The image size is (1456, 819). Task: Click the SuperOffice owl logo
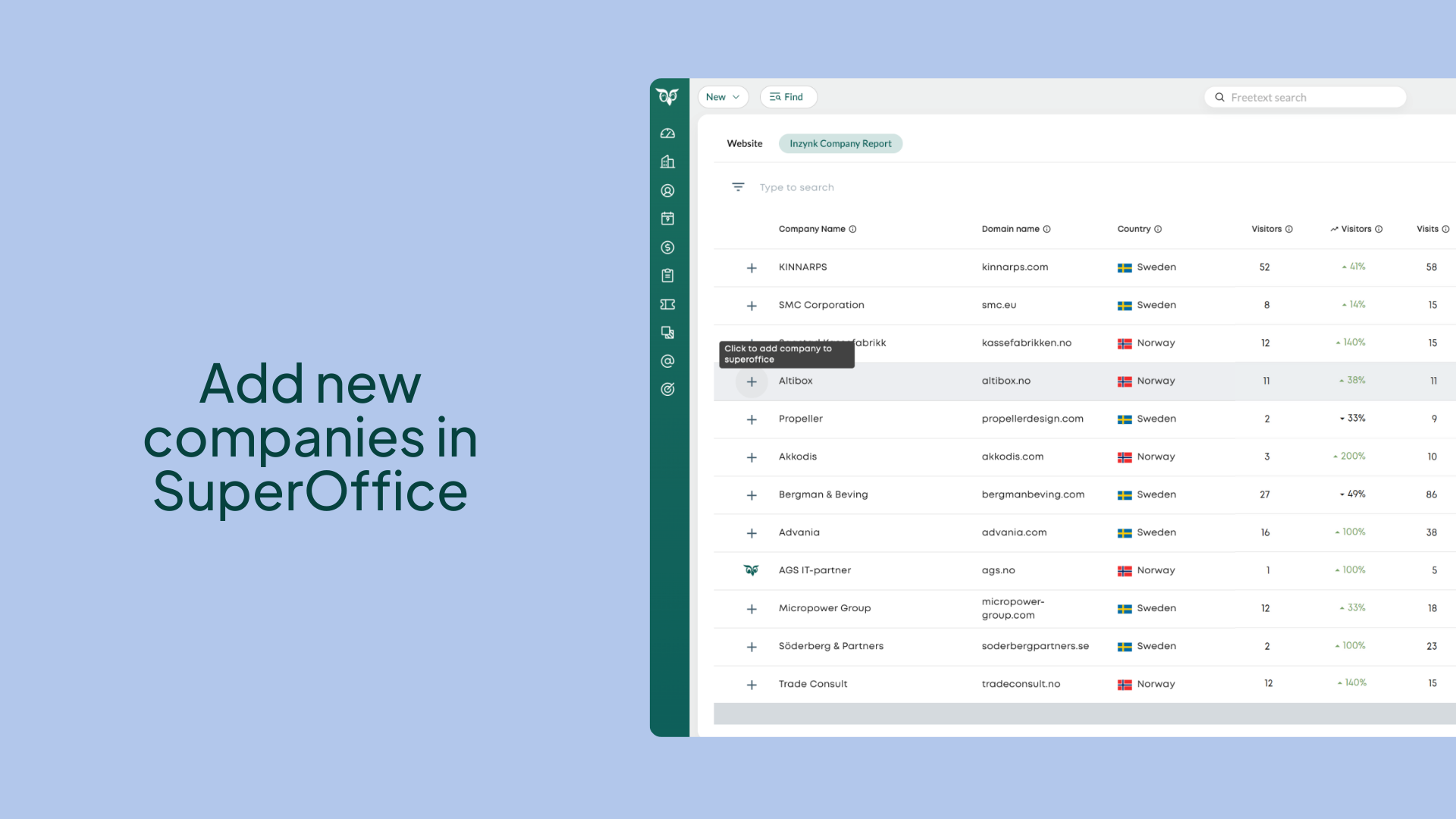[667, 96]
